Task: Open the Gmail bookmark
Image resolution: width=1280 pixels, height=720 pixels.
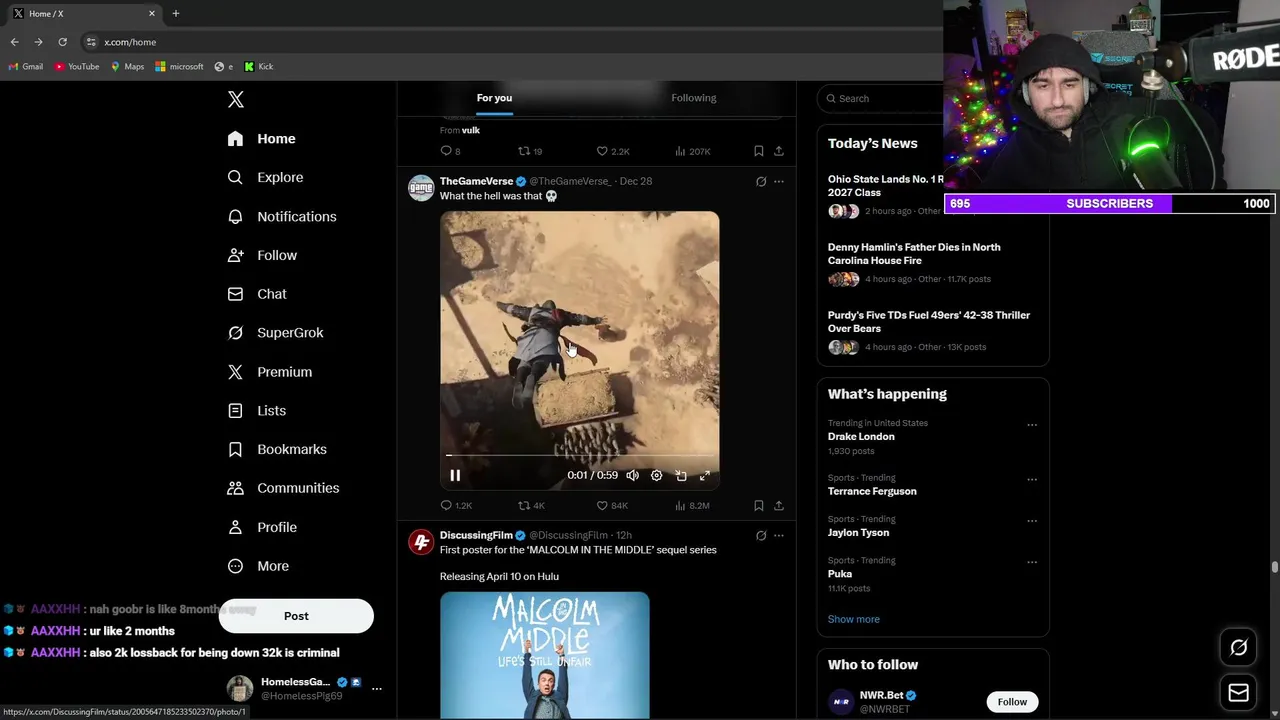Action: (26, 67)
